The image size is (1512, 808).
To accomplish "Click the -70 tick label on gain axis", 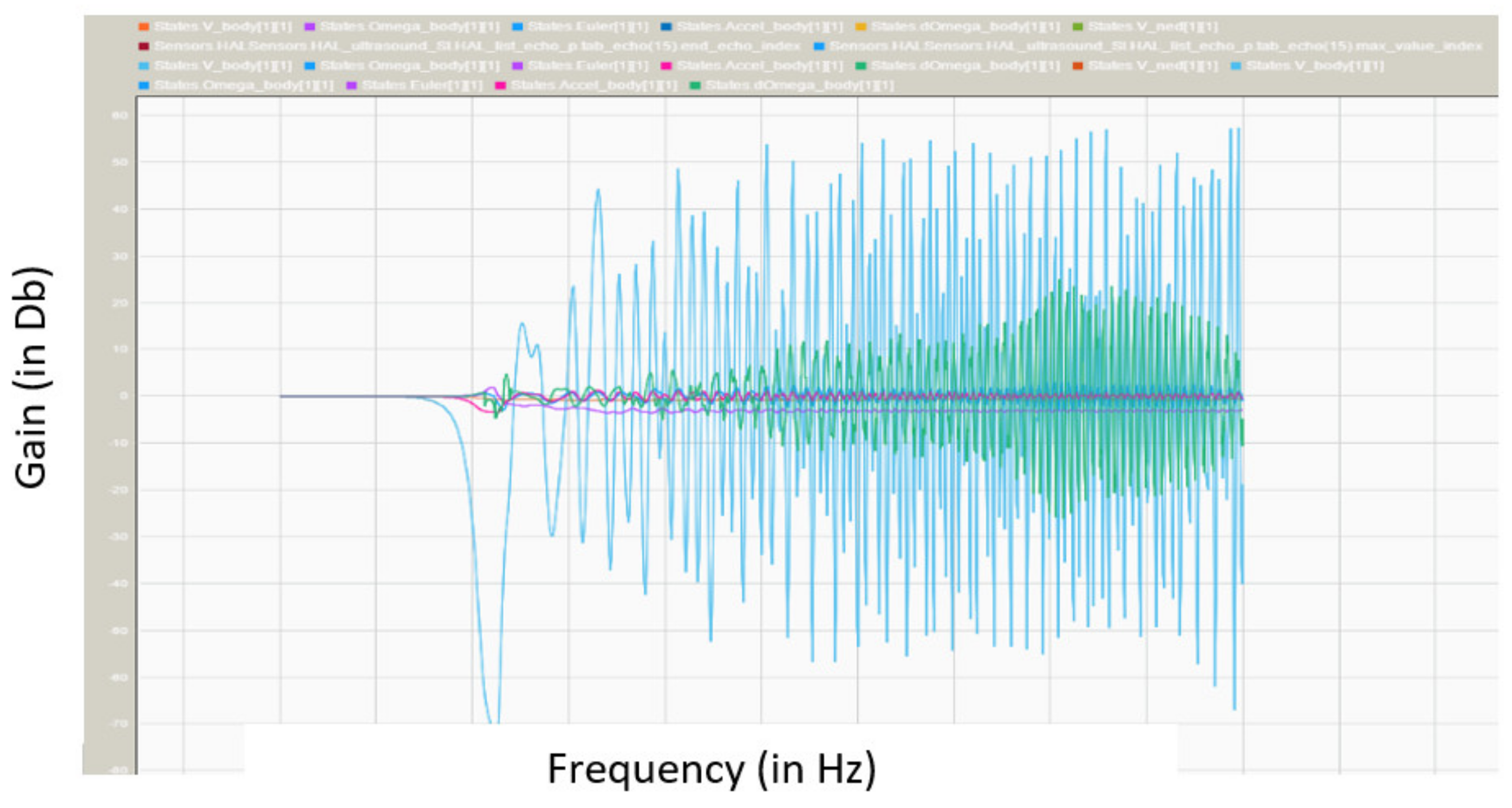I will tap(119, 724).
